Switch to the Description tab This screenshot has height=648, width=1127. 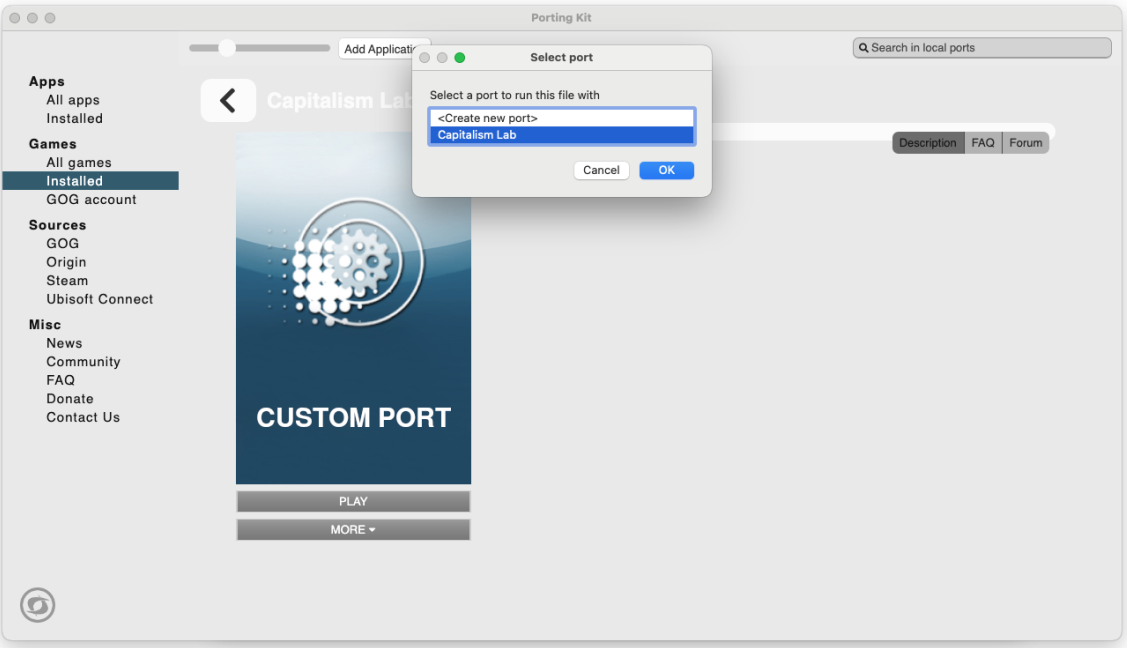pos(927,143)
